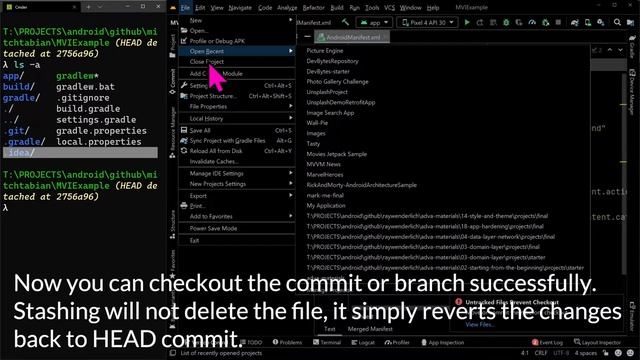640x360 pixels.
Task: Select the AndroidManifest.xml editor tab
Action: pos(352,37)
